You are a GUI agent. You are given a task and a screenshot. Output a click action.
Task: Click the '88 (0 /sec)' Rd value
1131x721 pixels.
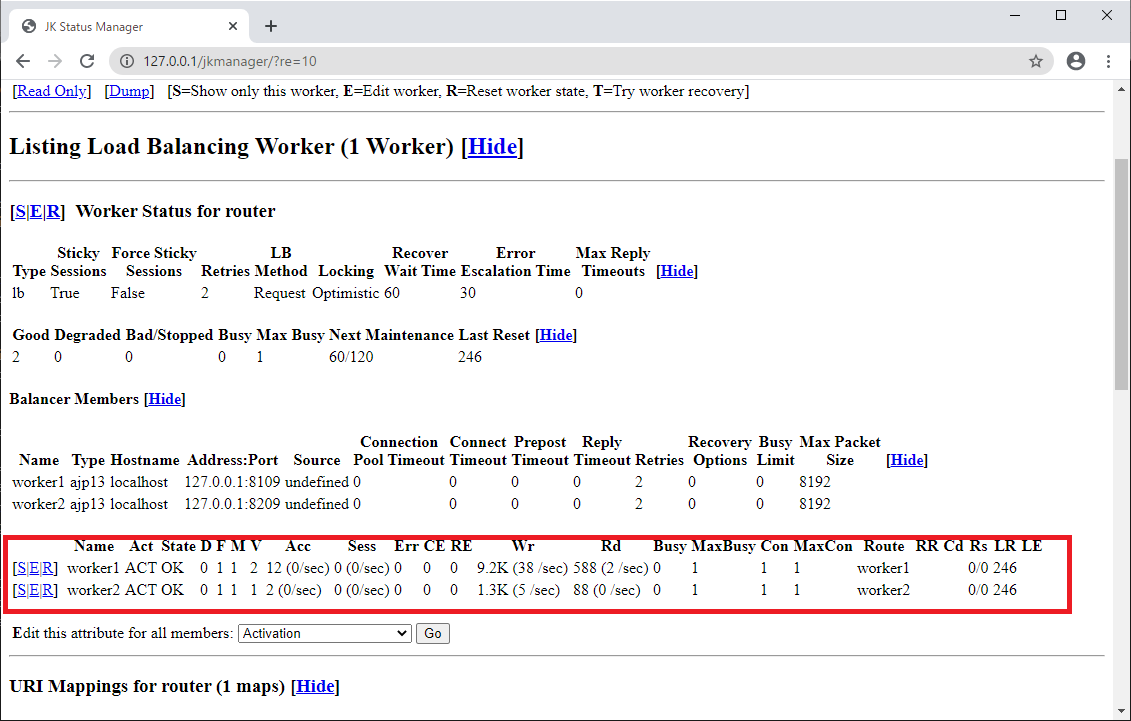607,590
